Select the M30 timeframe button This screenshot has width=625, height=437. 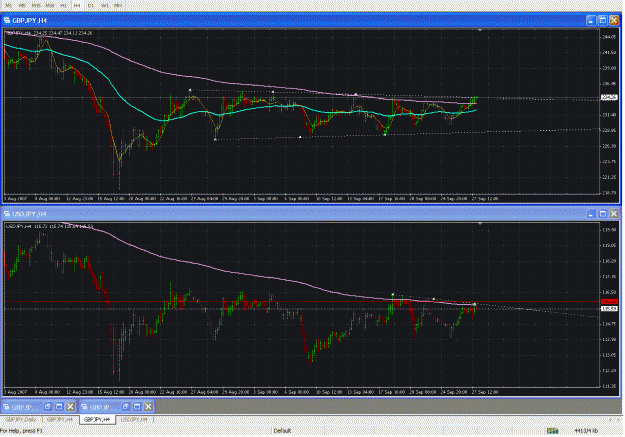click(x=50, y=6)
